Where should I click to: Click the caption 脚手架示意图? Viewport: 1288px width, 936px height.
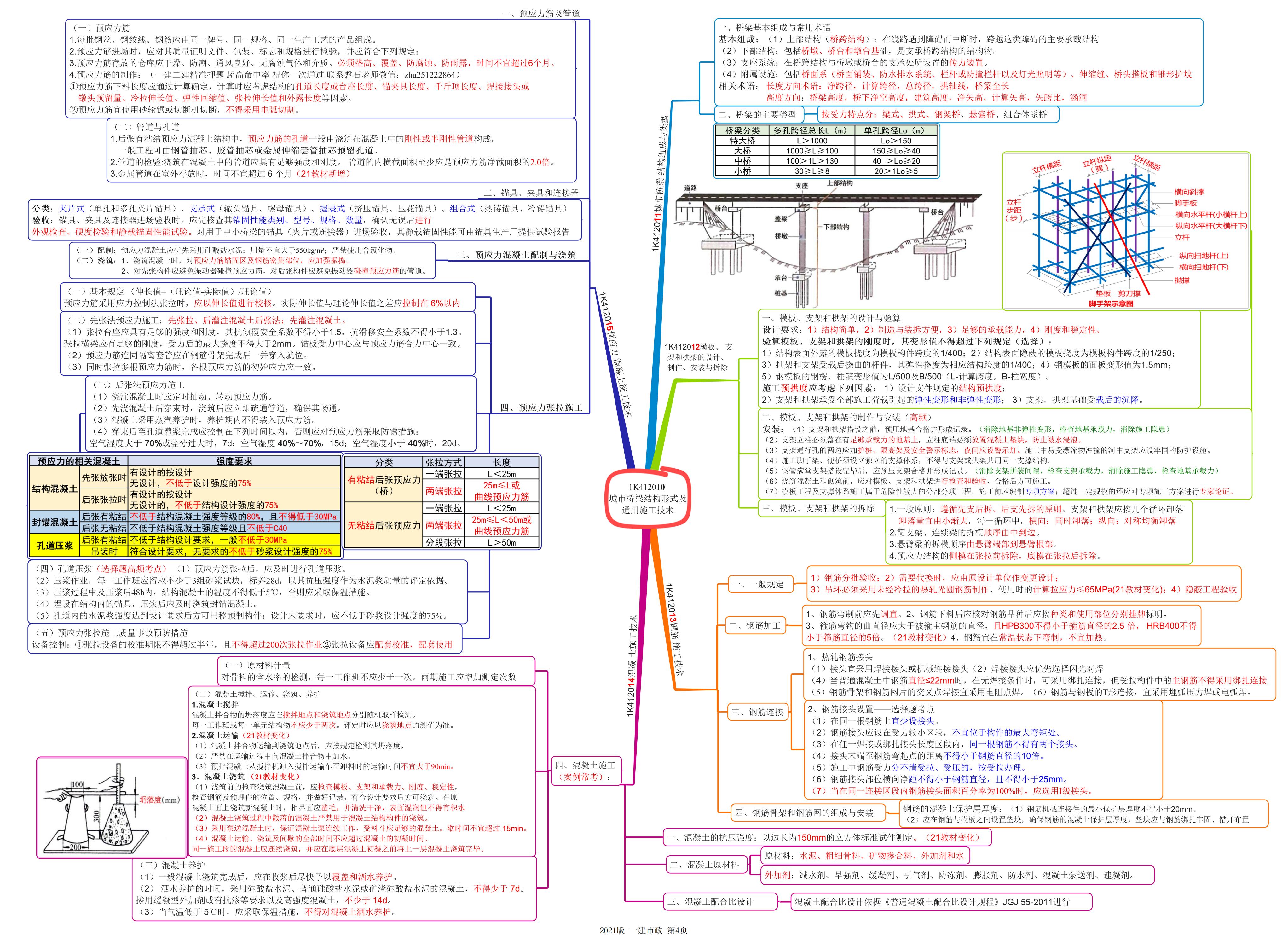(1111, 304)
